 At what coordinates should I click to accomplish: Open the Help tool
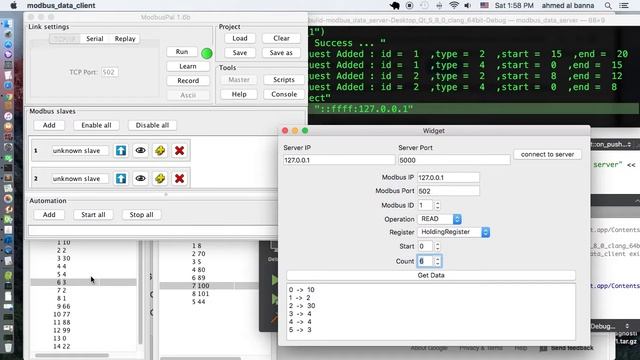coord(239,94)
